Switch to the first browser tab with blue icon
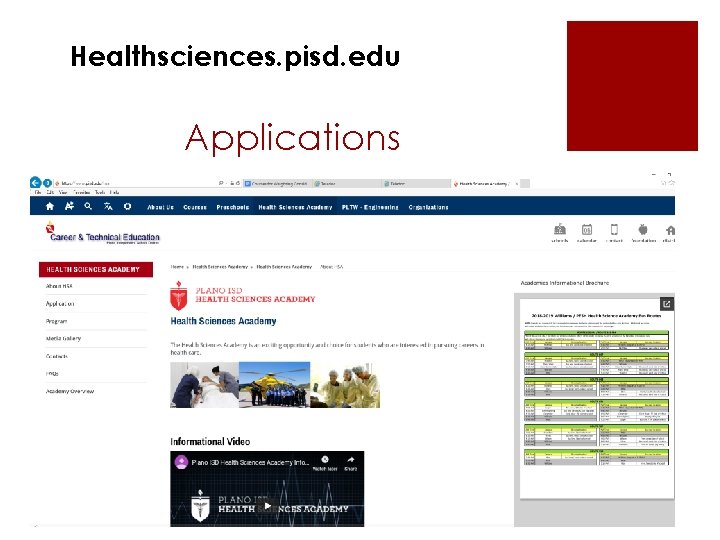 pos(277,183)
